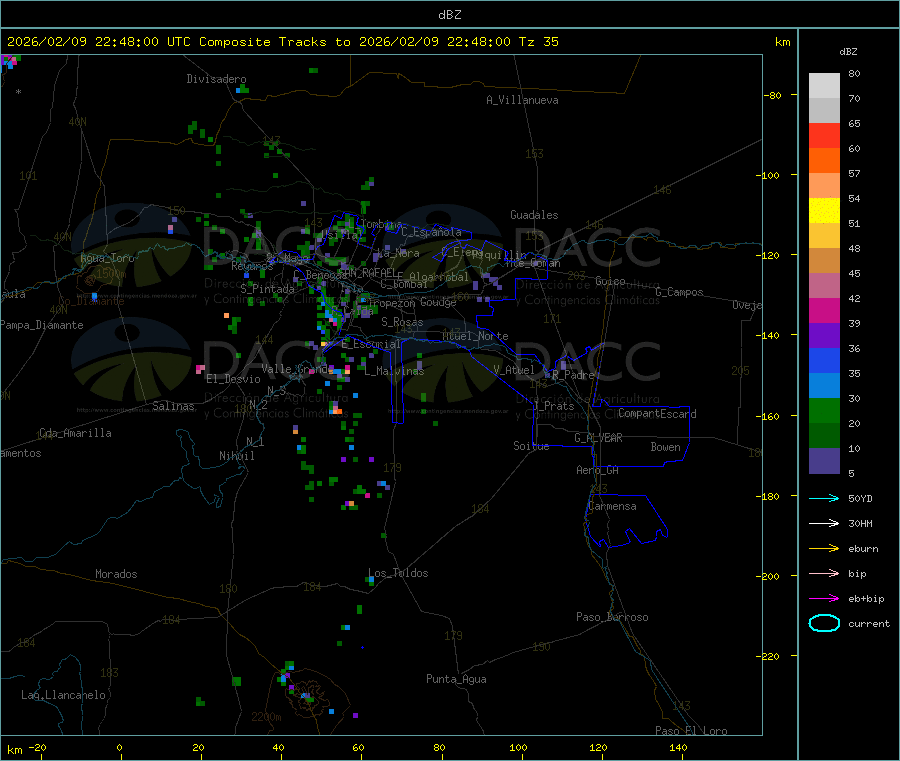Click the Pampa_Diamante map label
Image resolution: width=900 pixels, height=761 pixels.
tap(42, 325)
